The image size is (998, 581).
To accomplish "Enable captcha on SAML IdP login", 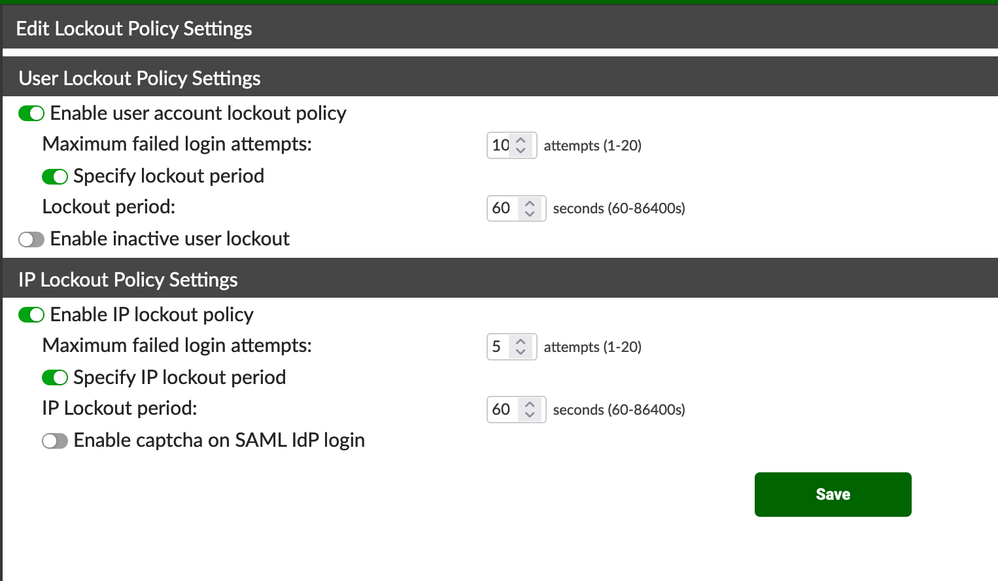I will [x=54, y=441].
